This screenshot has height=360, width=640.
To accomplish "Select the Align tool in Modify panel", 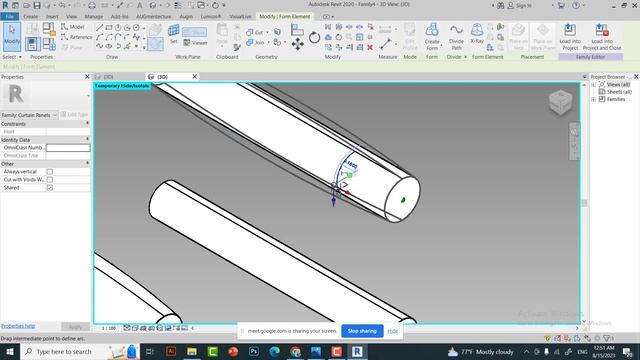I will 297,29.
